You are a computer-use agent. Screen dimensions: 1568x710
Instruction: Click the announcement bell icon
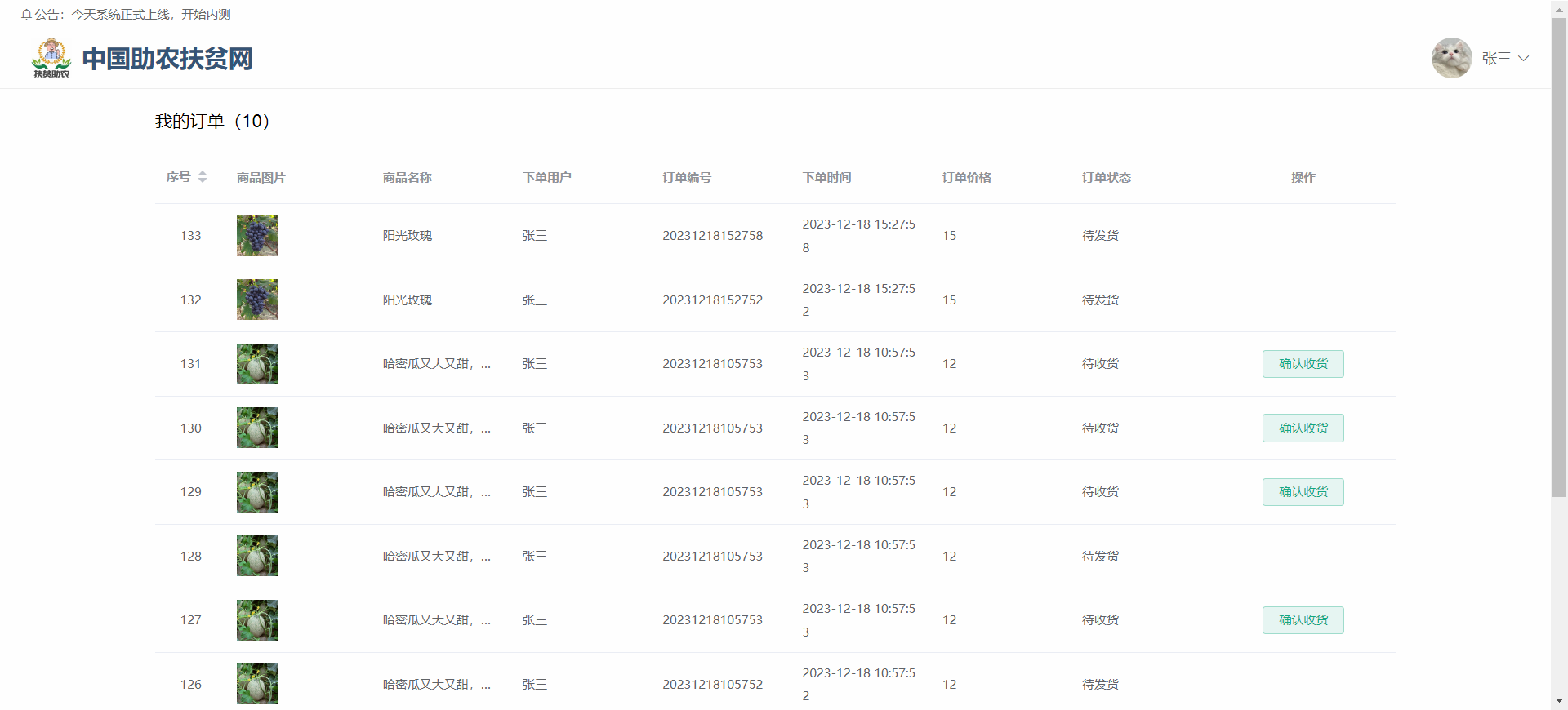click(26, 15)
